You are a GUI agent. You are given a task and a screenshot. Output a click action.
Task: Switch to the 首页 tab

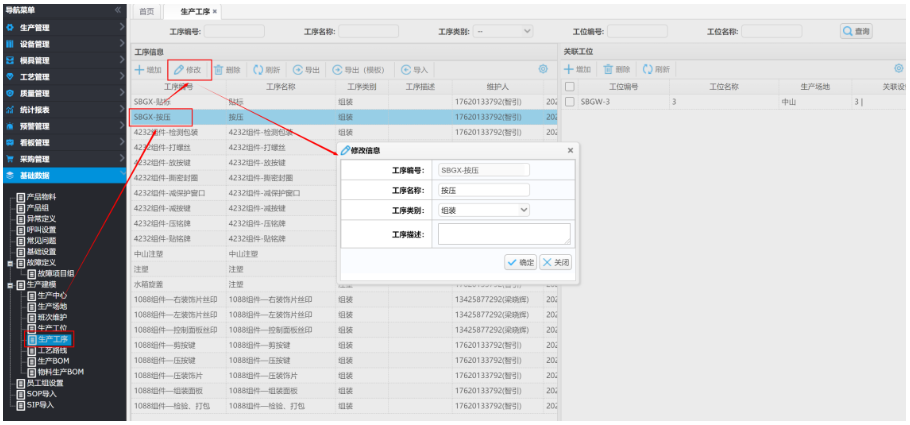(147, 11)
